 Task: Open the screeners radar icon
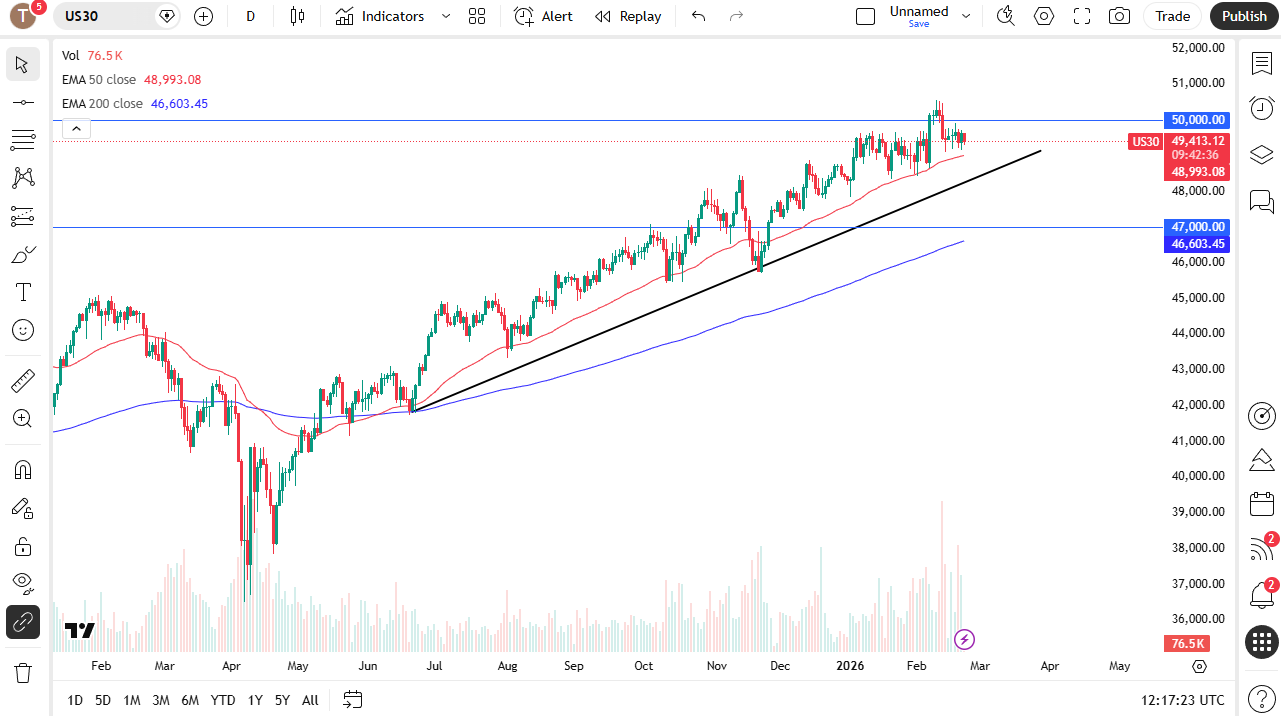(x=1262, y=415)
